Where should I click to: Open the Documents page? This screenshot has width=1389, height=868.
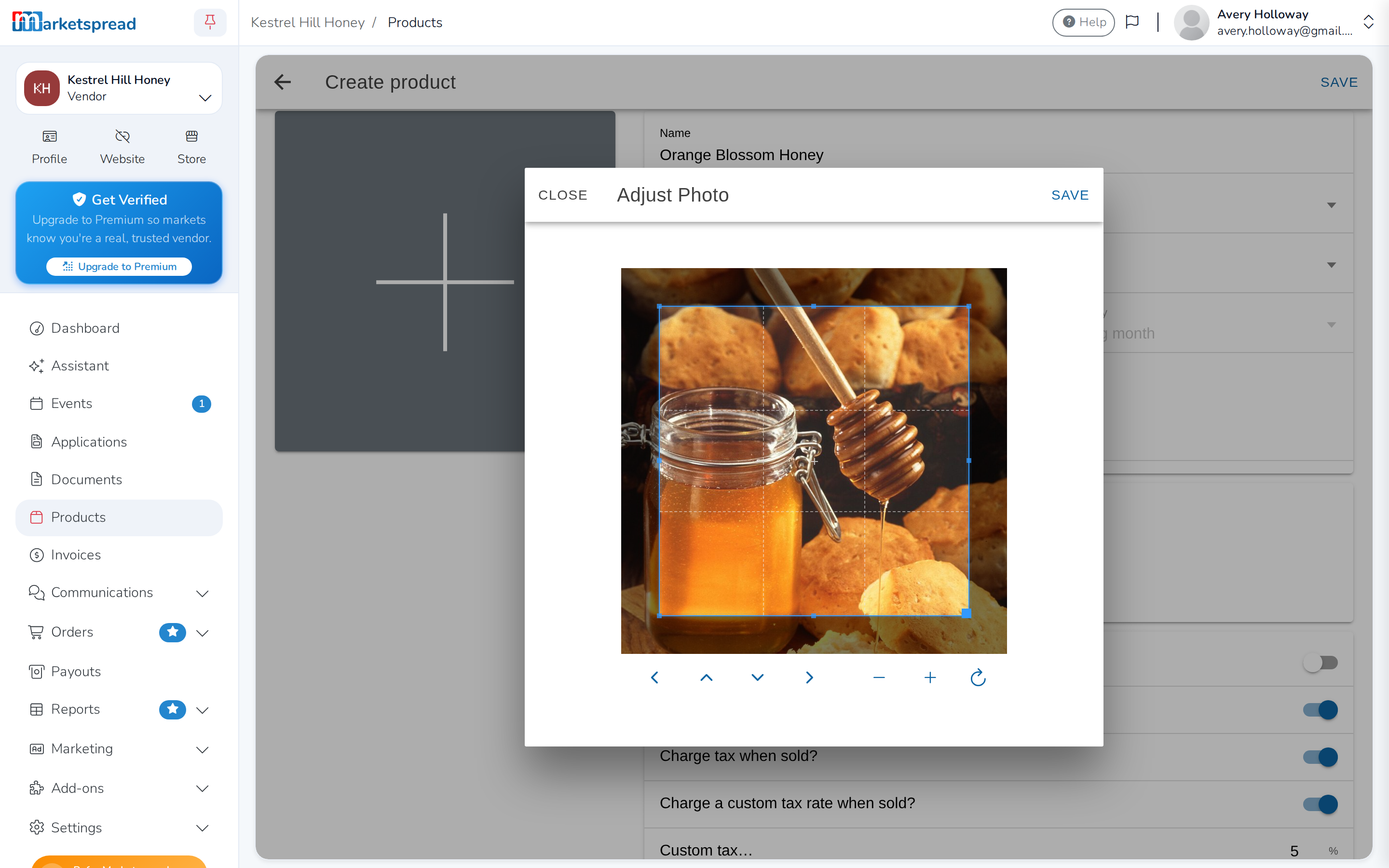point(119,479)
